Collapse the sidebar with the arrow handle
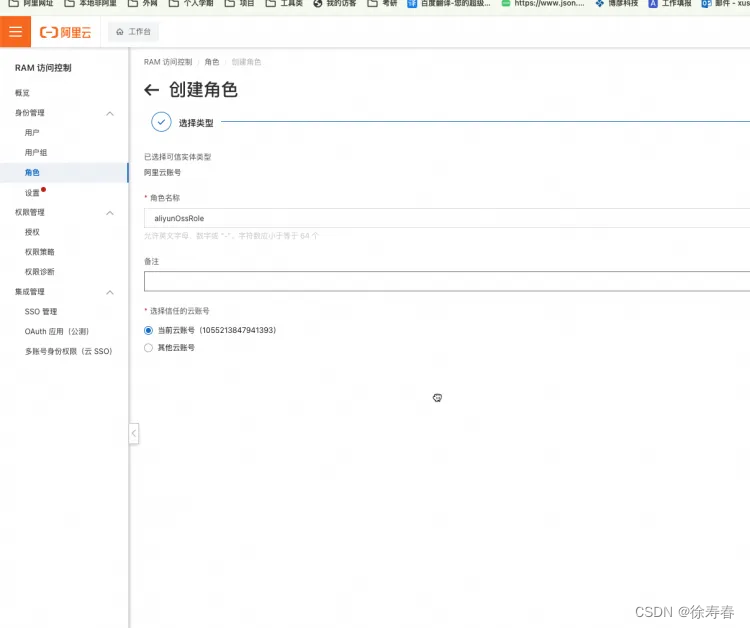 [134, 433]
